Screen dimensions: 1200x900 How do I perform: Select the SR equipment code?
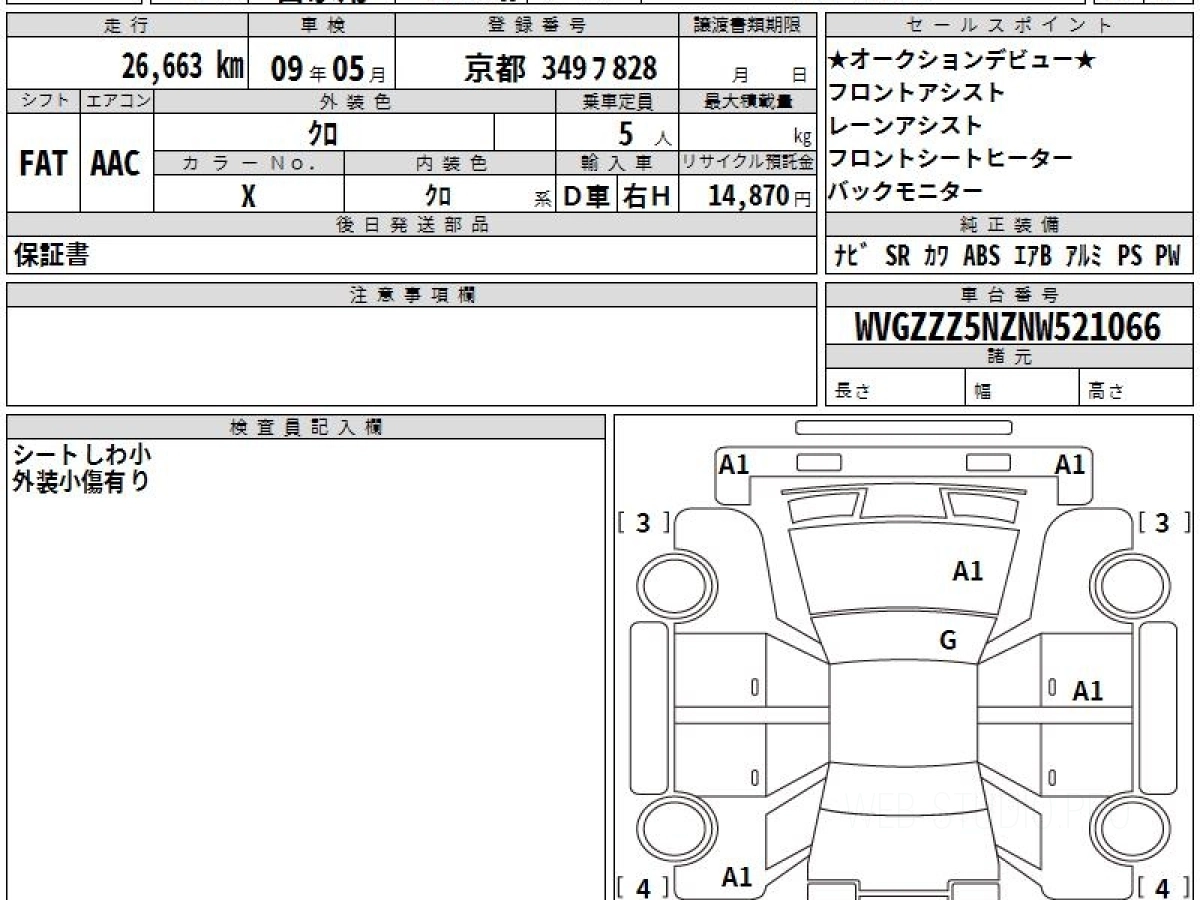[x=898, y=255]
